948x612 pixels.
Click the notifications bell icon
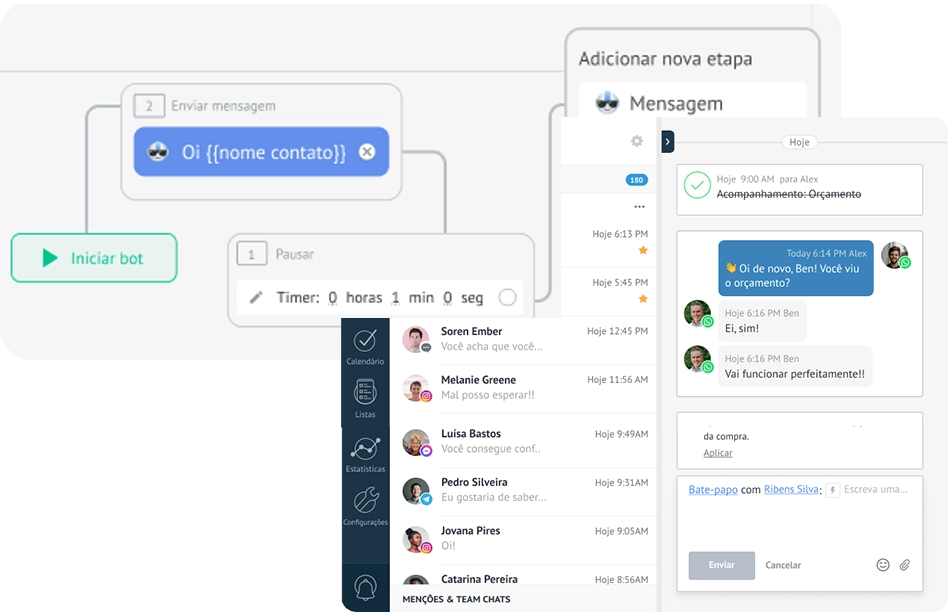[x=365, y=587]
